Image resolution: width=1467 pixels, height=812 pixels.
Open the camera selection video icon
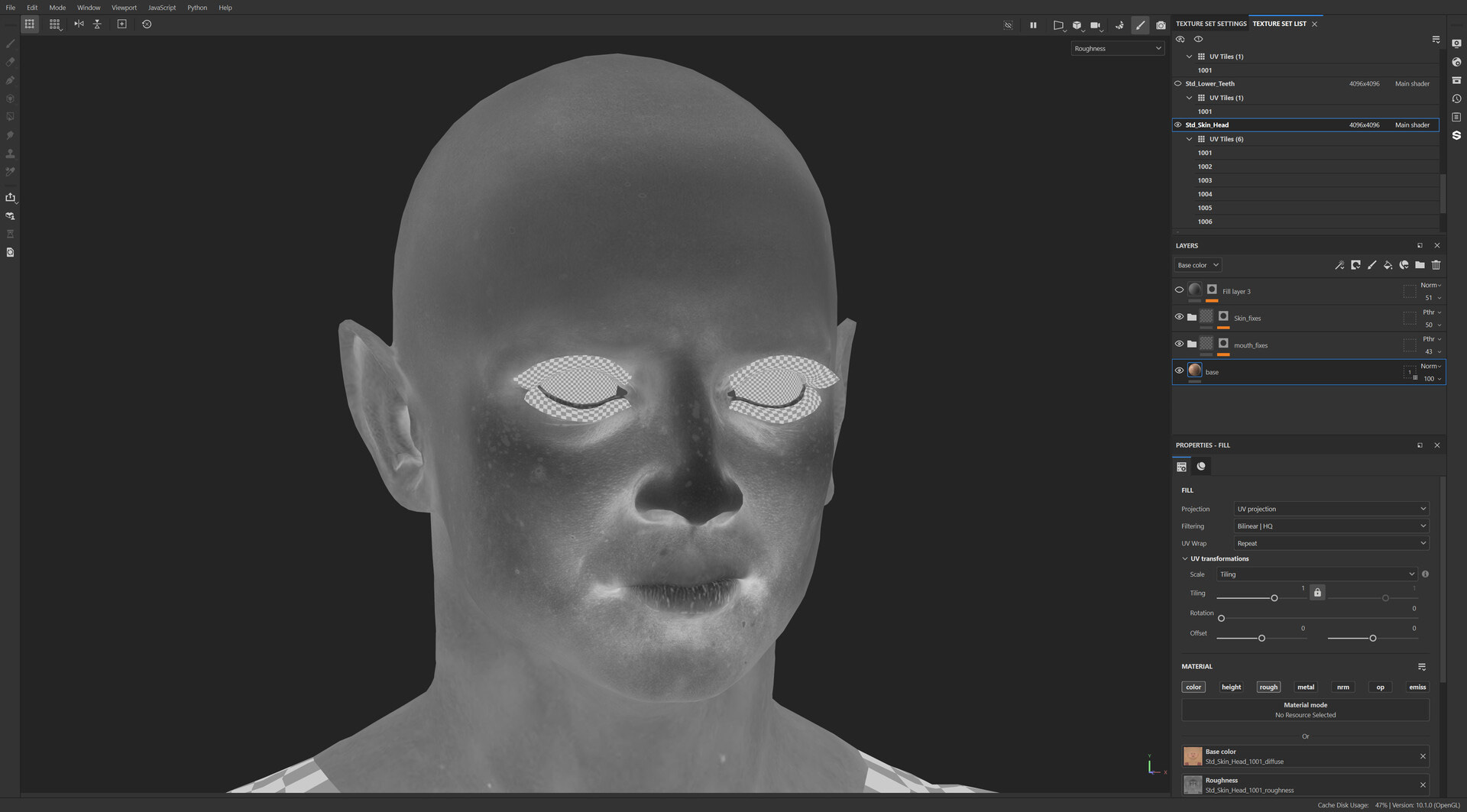click(x=1096, y=25)
